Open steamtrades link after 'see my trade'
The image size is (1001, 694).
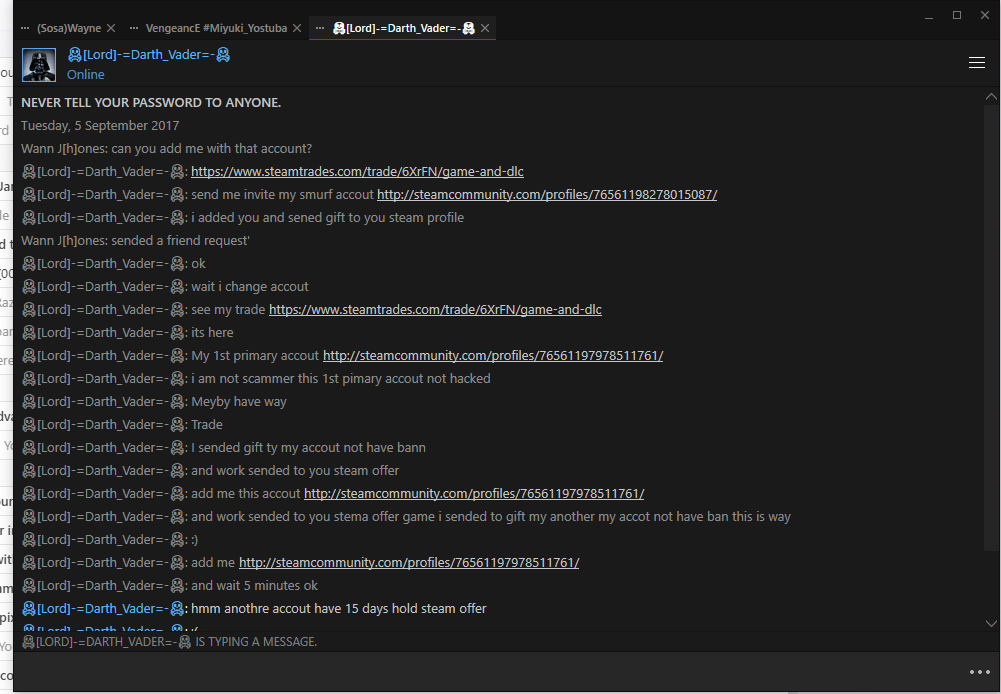click(435, 310)
